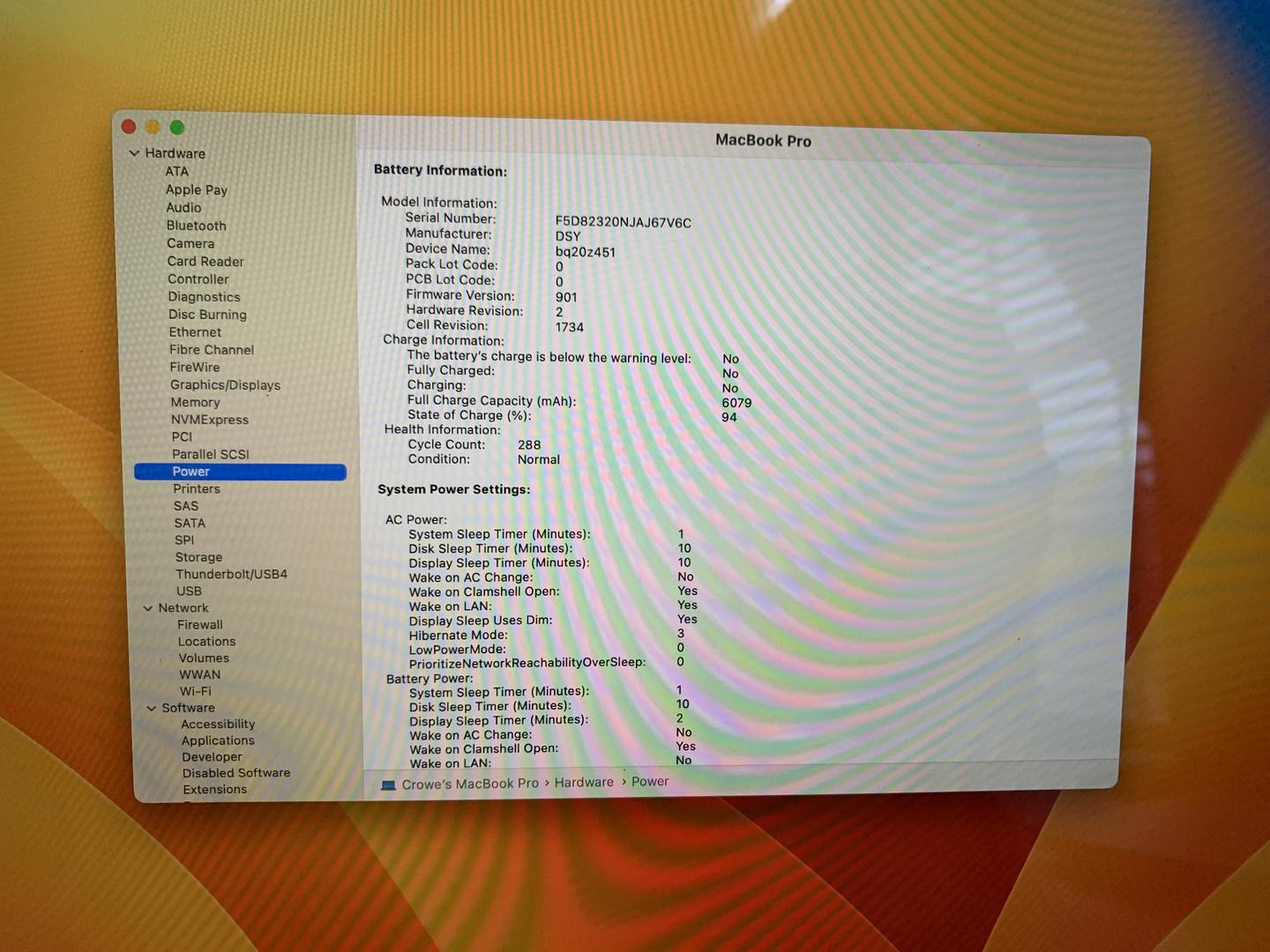Open Printers in the sidebar
This screenshot has height=952, width=1270.
pyautogui.click(x=197, y=489)
